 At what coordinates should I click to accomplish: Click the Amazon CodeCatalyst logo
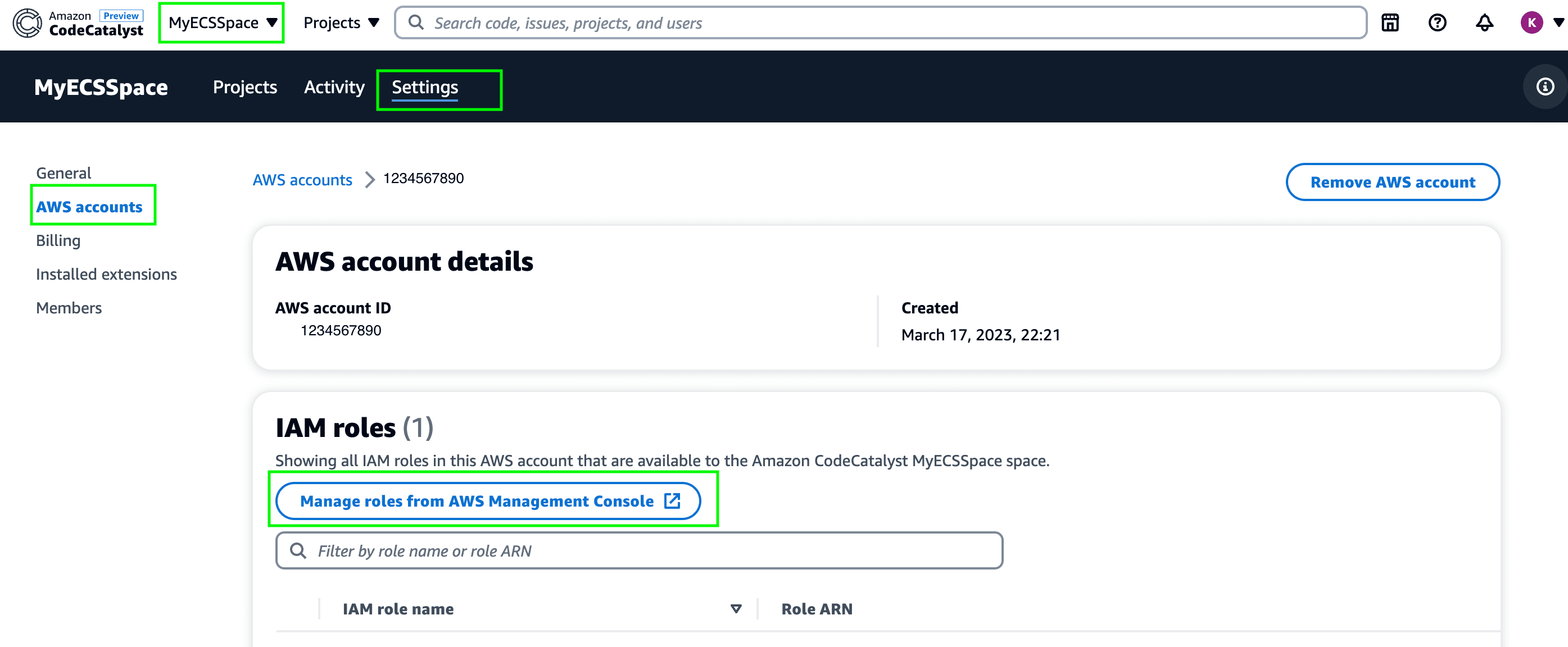[x=78, y=23]
